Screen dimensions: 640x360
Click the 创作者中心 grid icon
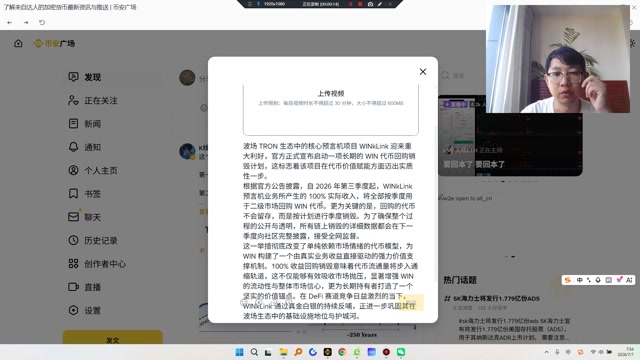click(x=73, y=264)
